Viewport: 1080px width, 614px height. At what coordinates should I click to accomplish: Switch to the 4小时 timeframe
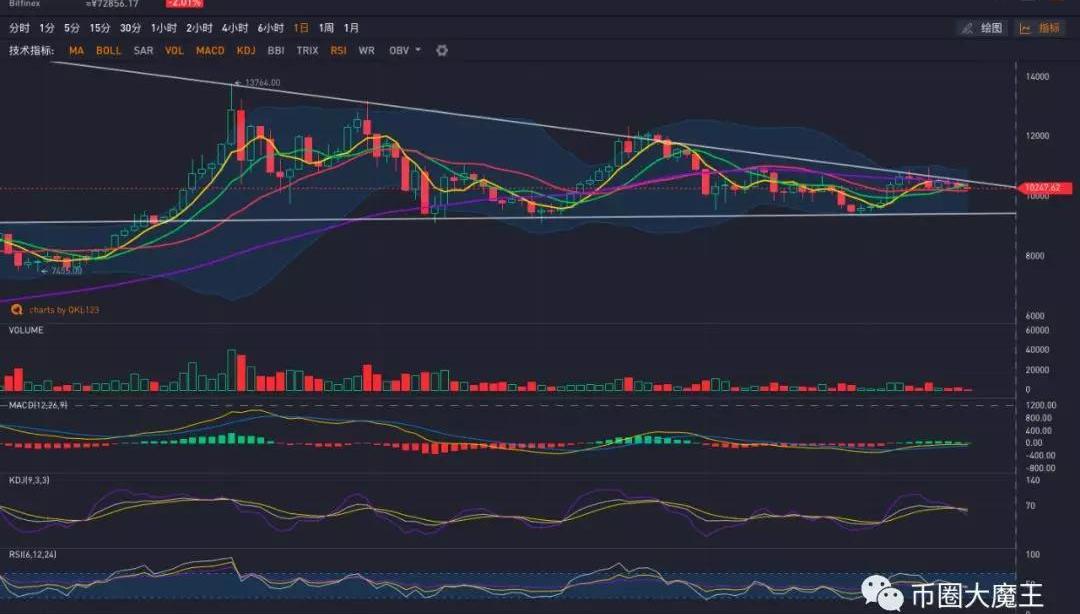pos(235,28)
